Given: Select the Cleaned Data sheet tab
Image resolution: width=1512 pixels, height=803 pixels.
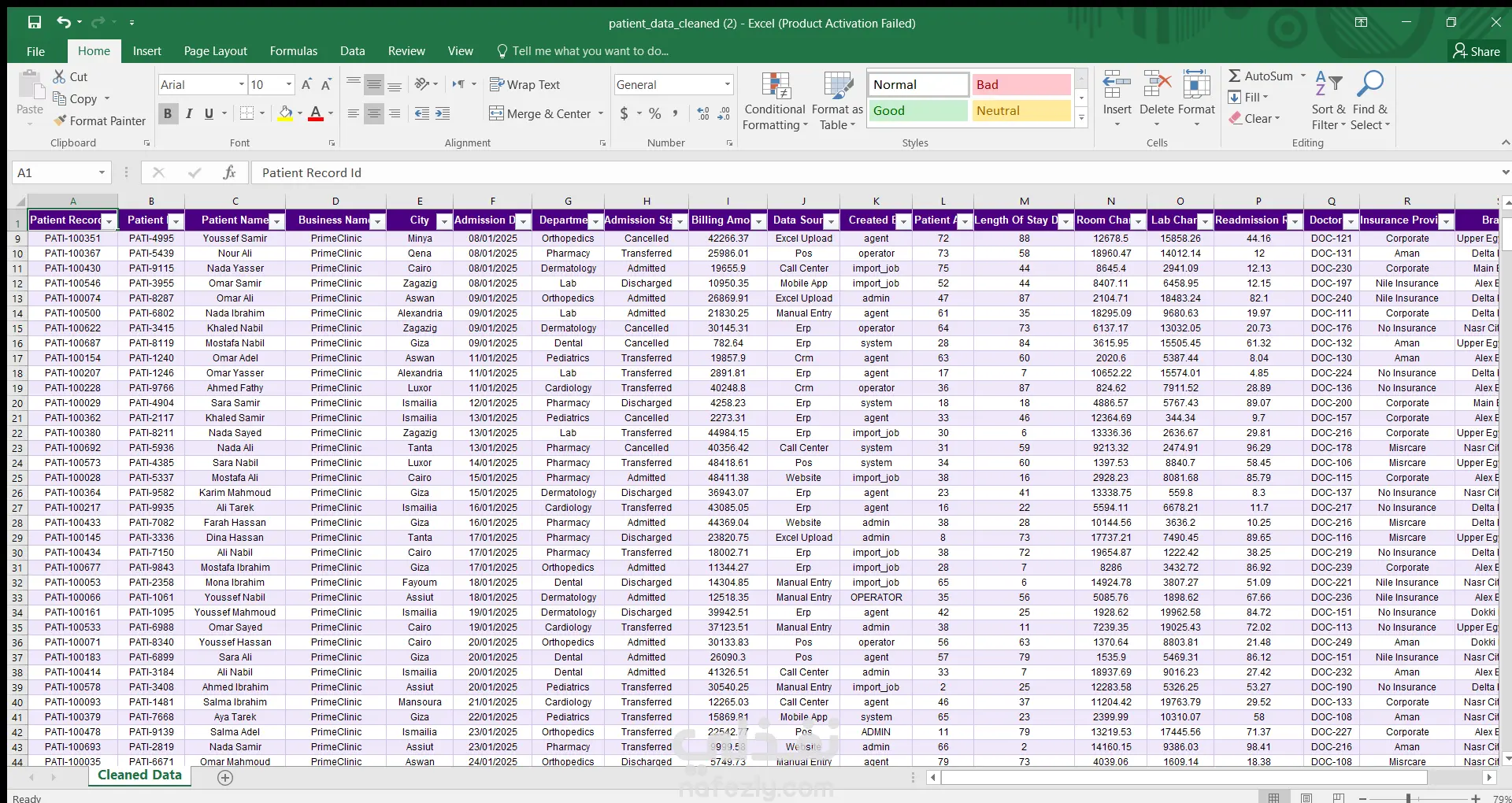Looking at the screenshot, I should (139, 775).
